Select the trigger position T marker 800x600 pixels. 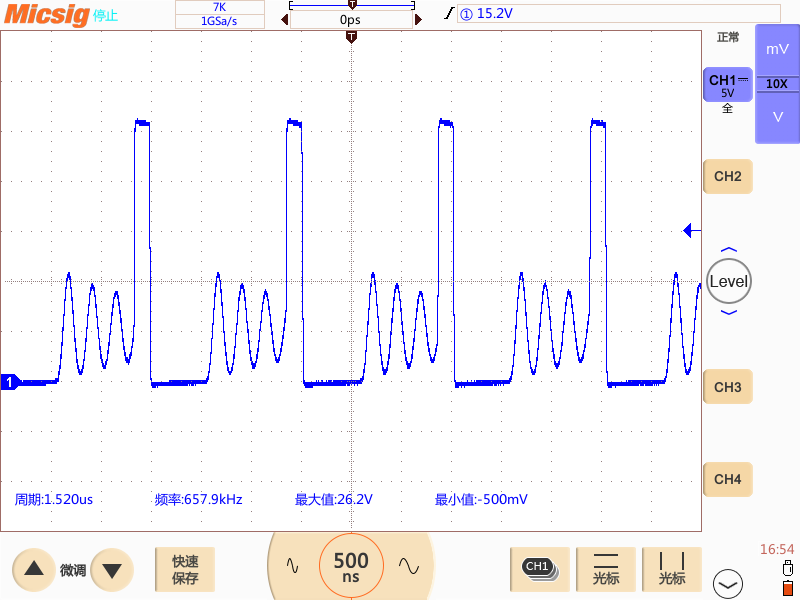pos(351,37)
